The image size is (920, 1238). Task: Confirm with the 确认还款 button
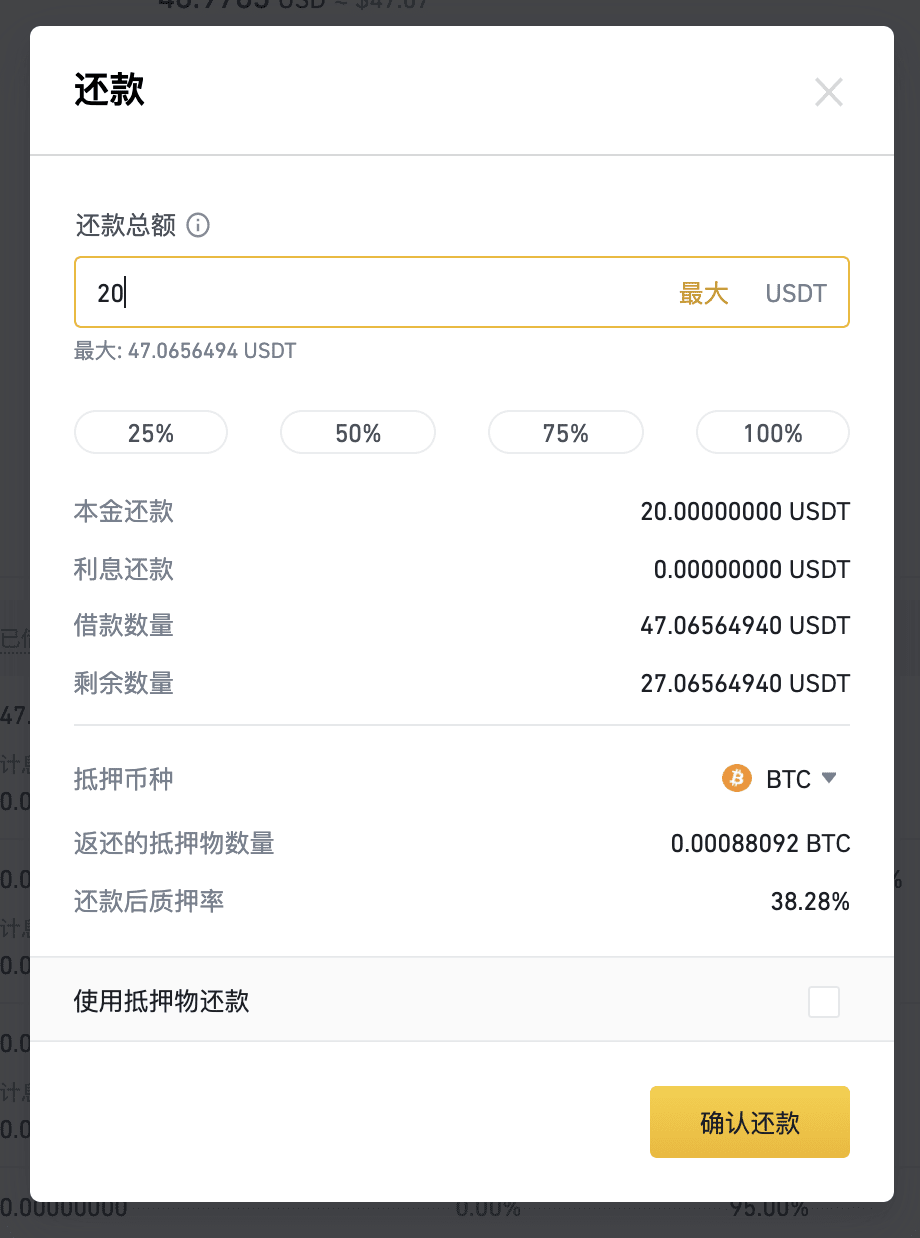pos(750,1122)
